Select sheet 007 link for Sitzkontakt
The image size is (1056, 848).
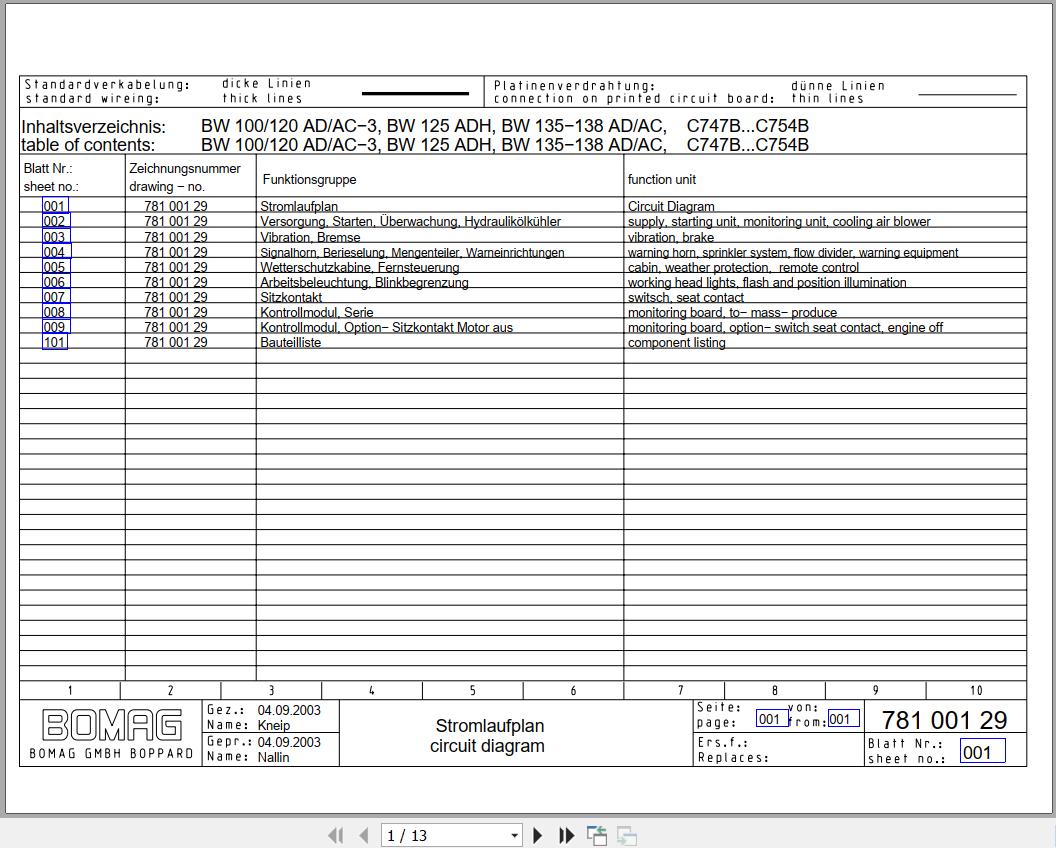click(x=55, y=297)
